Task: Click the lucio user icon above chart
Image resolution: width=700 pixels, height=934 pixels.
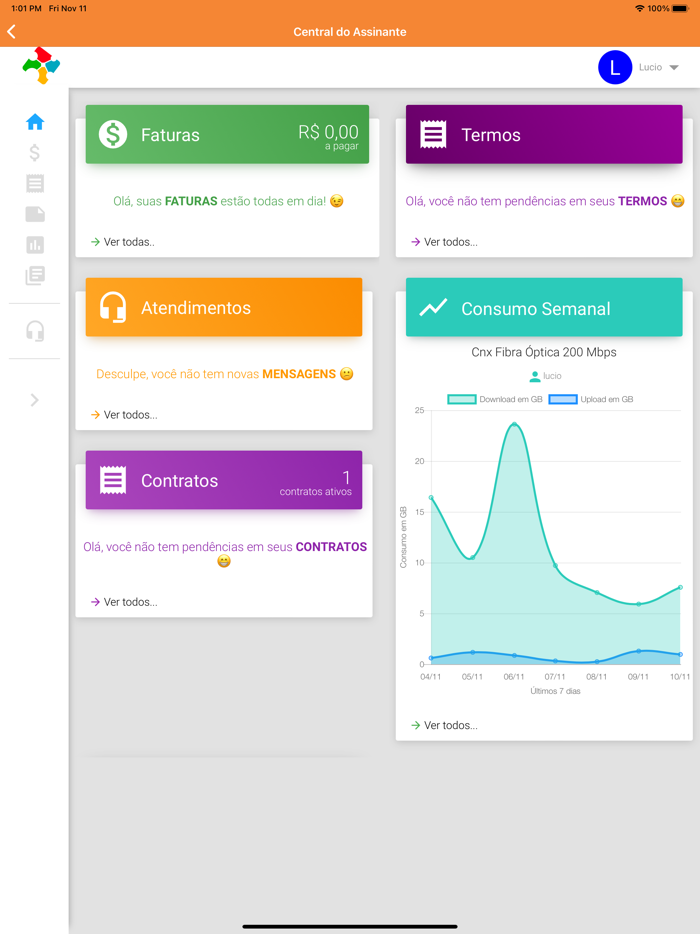Action: 535,376
